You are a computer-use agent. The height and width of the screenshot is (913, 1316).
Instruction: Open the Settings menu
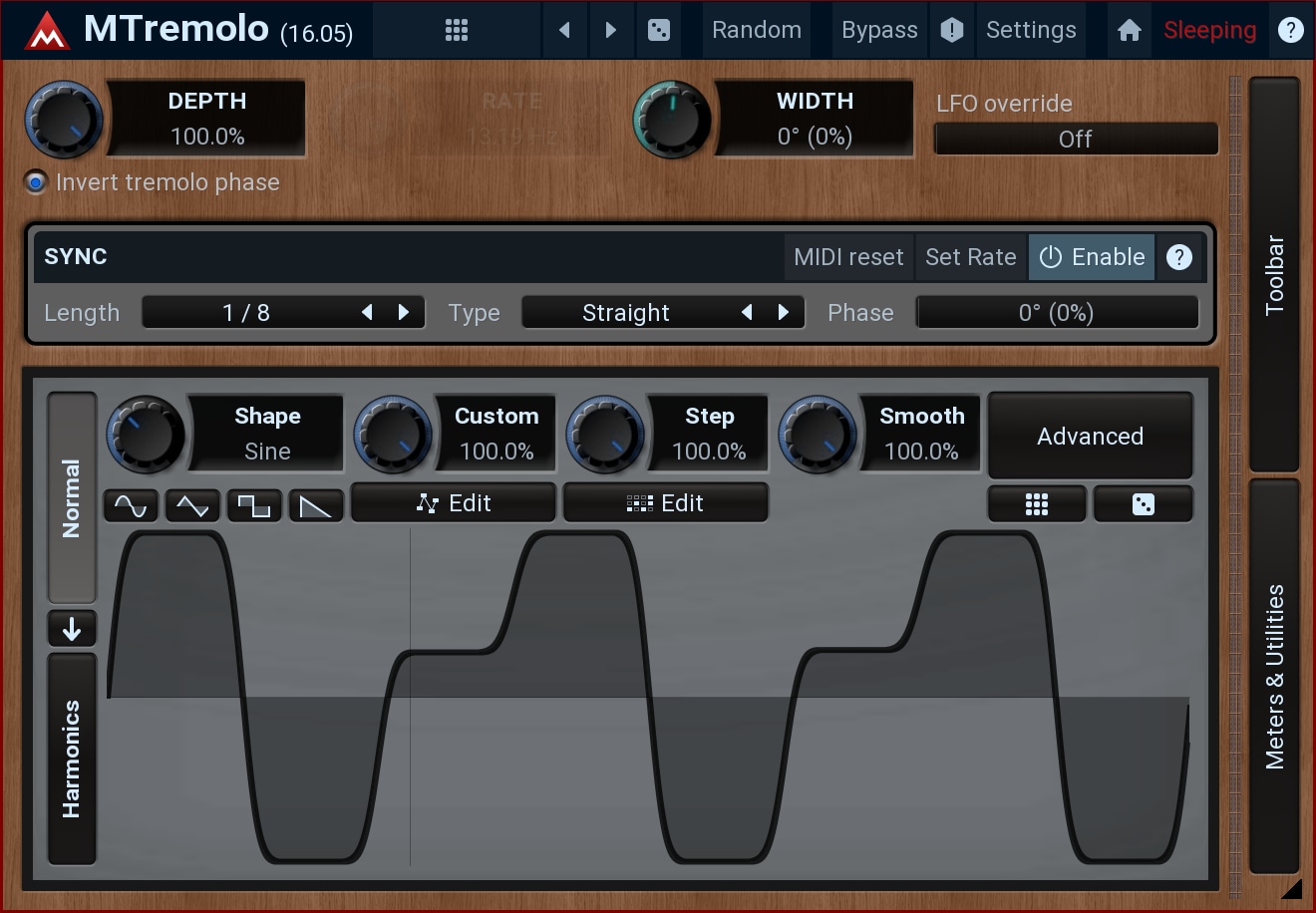pyautogui.click(x=1031, y=30)
